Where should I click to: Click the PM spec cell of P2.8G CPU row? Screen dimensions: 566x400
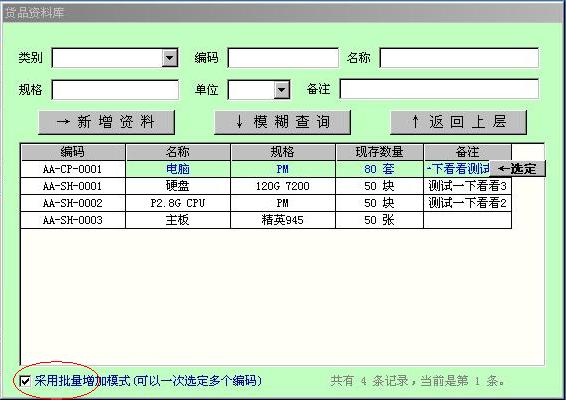pyautogui.click(x=283, y=203)
